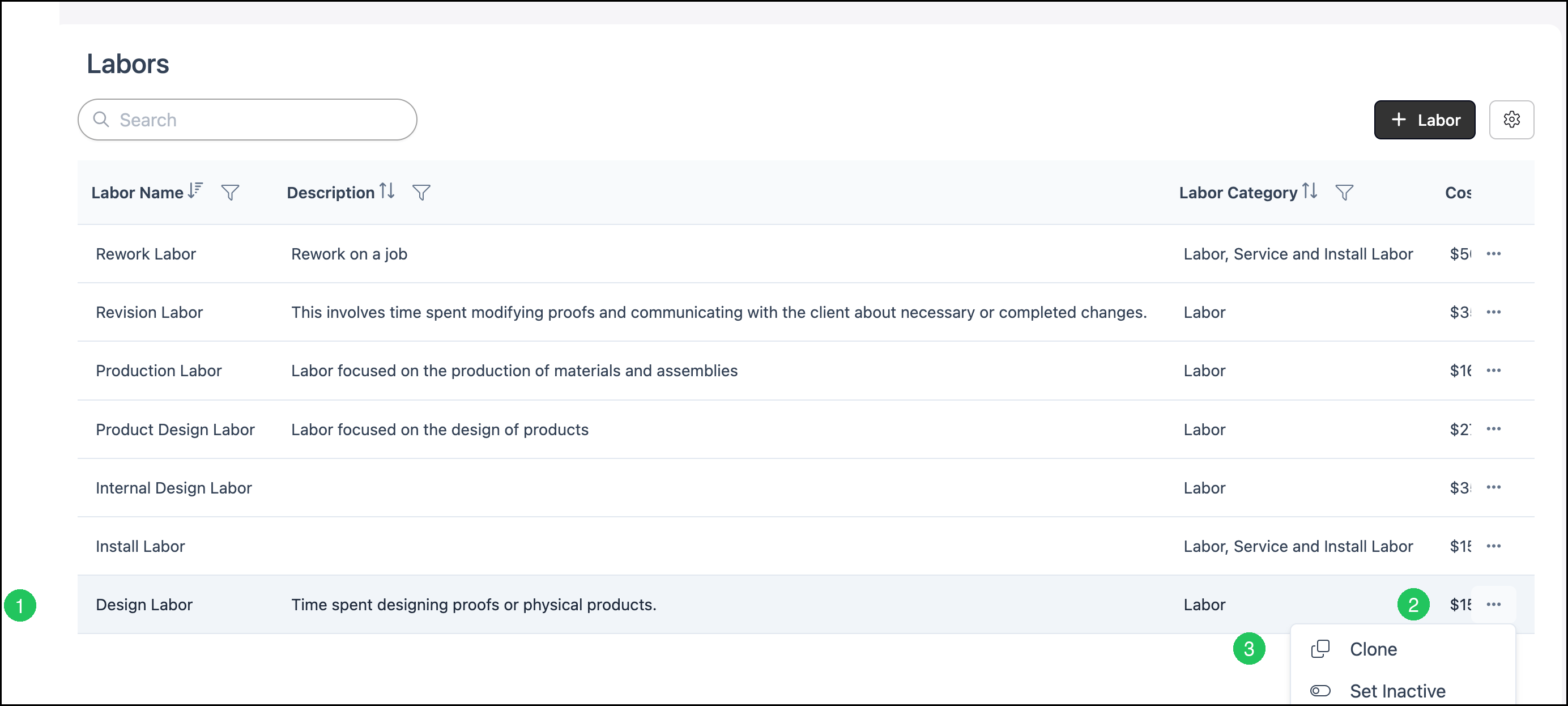
Task: Sort by Labor Name column arrow
Action: (x=195, y=191)
